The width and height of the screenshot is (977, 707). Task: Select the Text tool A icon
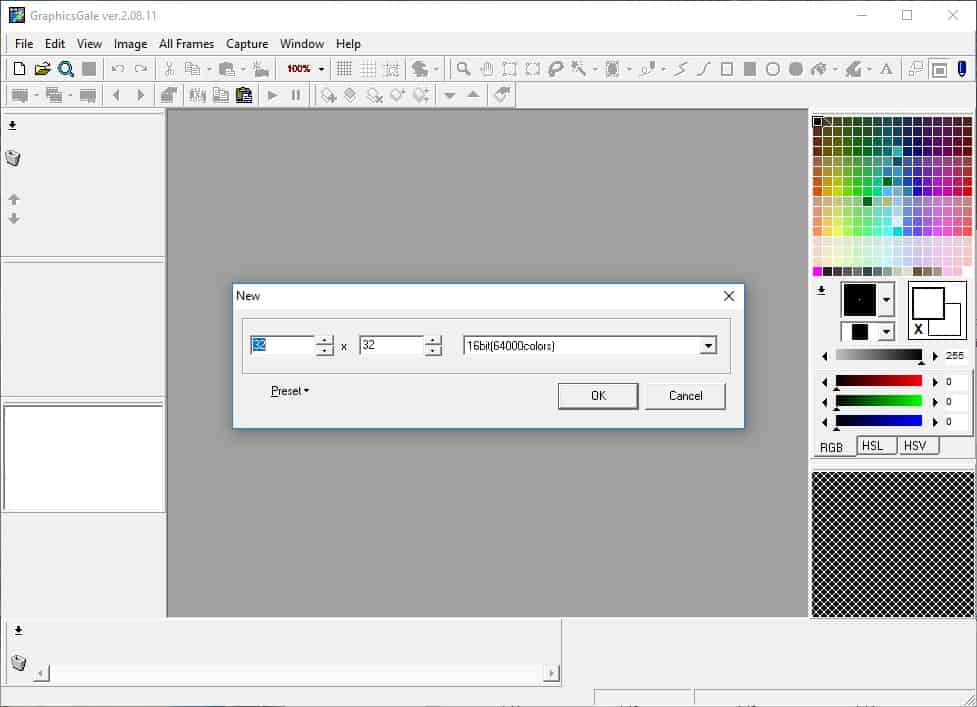886,69
